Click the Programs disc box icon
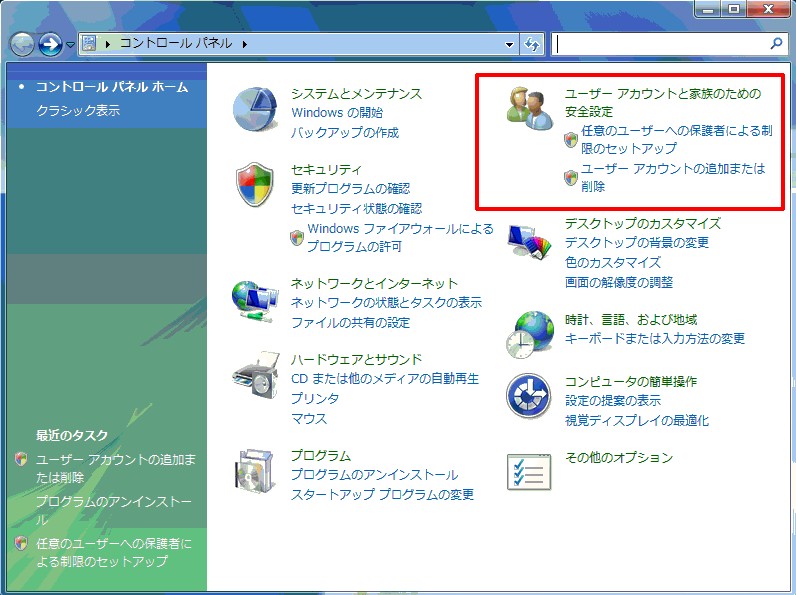Image resolution: width=796 pixels, height=595 pixels. [x=255, y=471]
